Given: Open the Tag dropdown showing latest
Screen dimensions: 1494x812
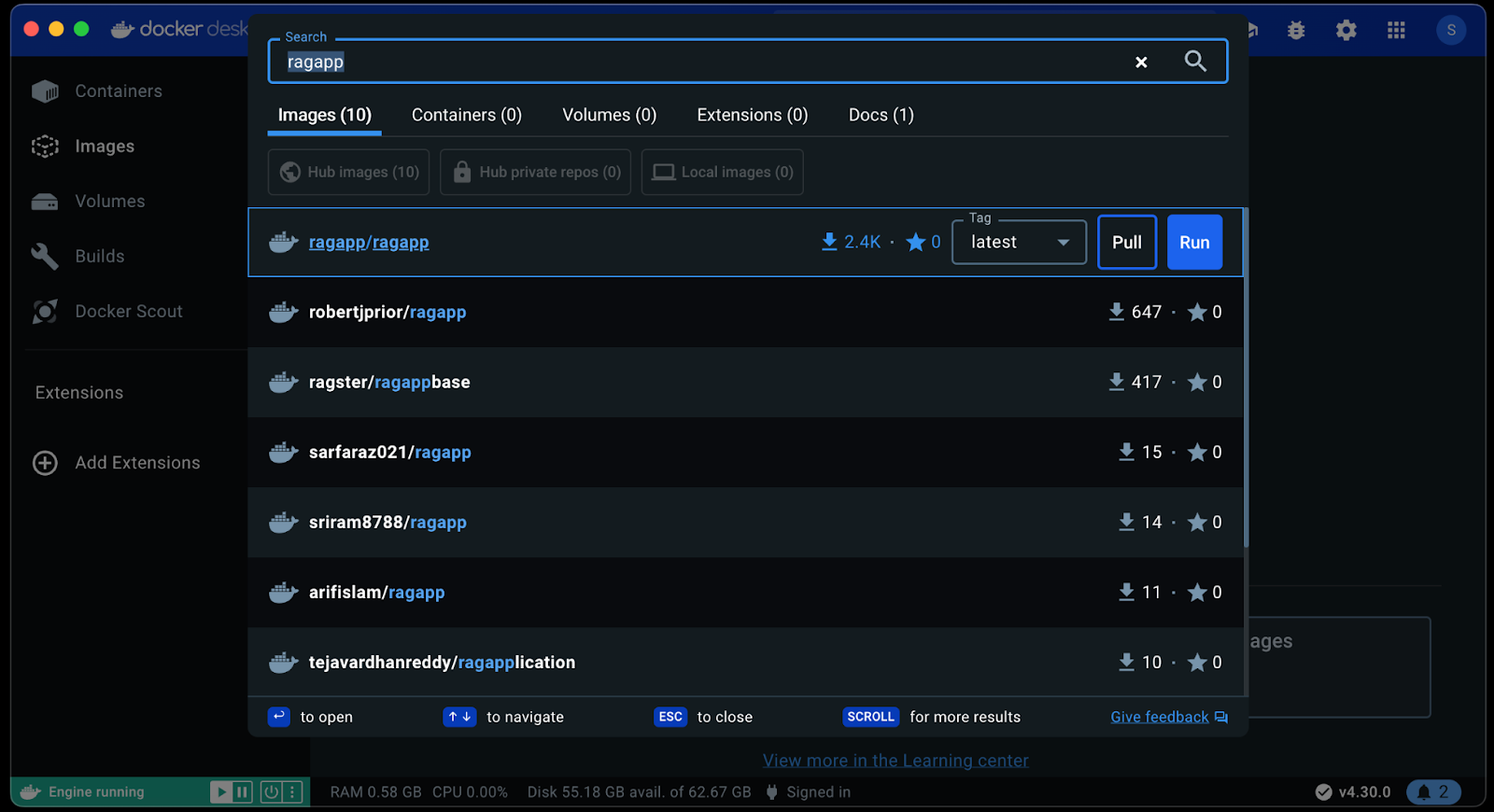Looking at the screenshot, I should [1019, 243].
